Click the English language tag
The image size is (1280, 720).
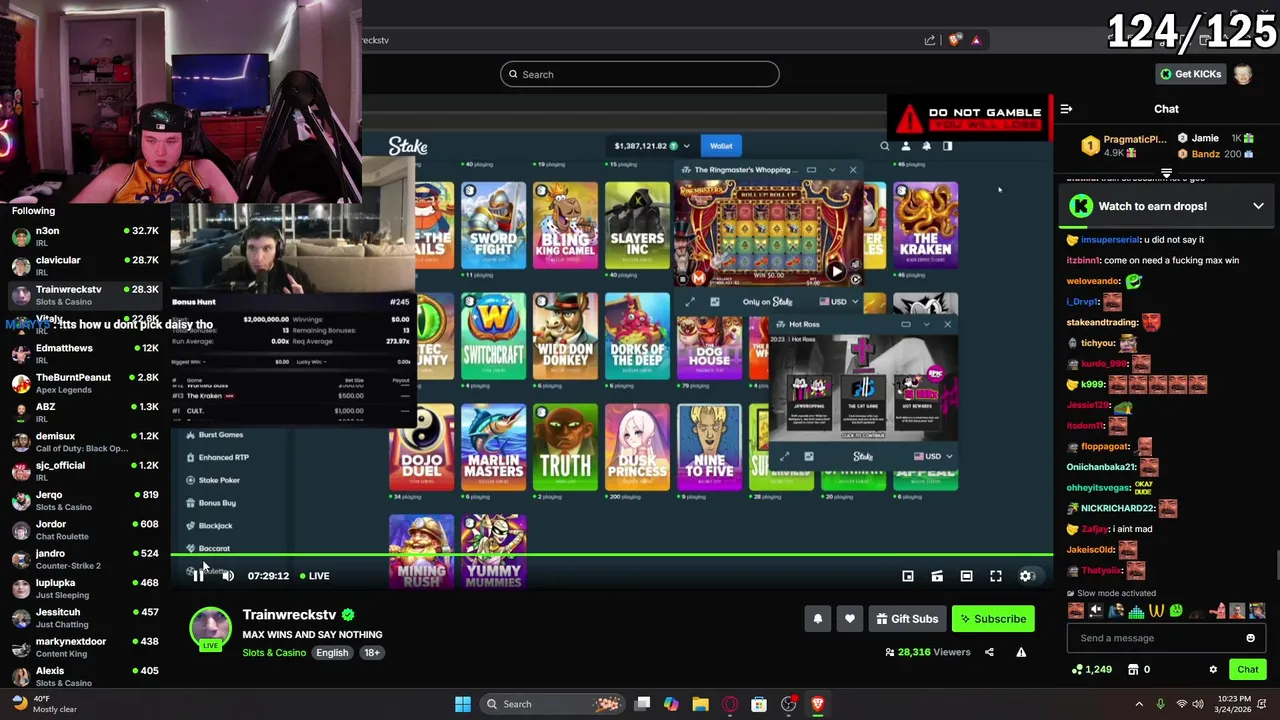[332, 653]
